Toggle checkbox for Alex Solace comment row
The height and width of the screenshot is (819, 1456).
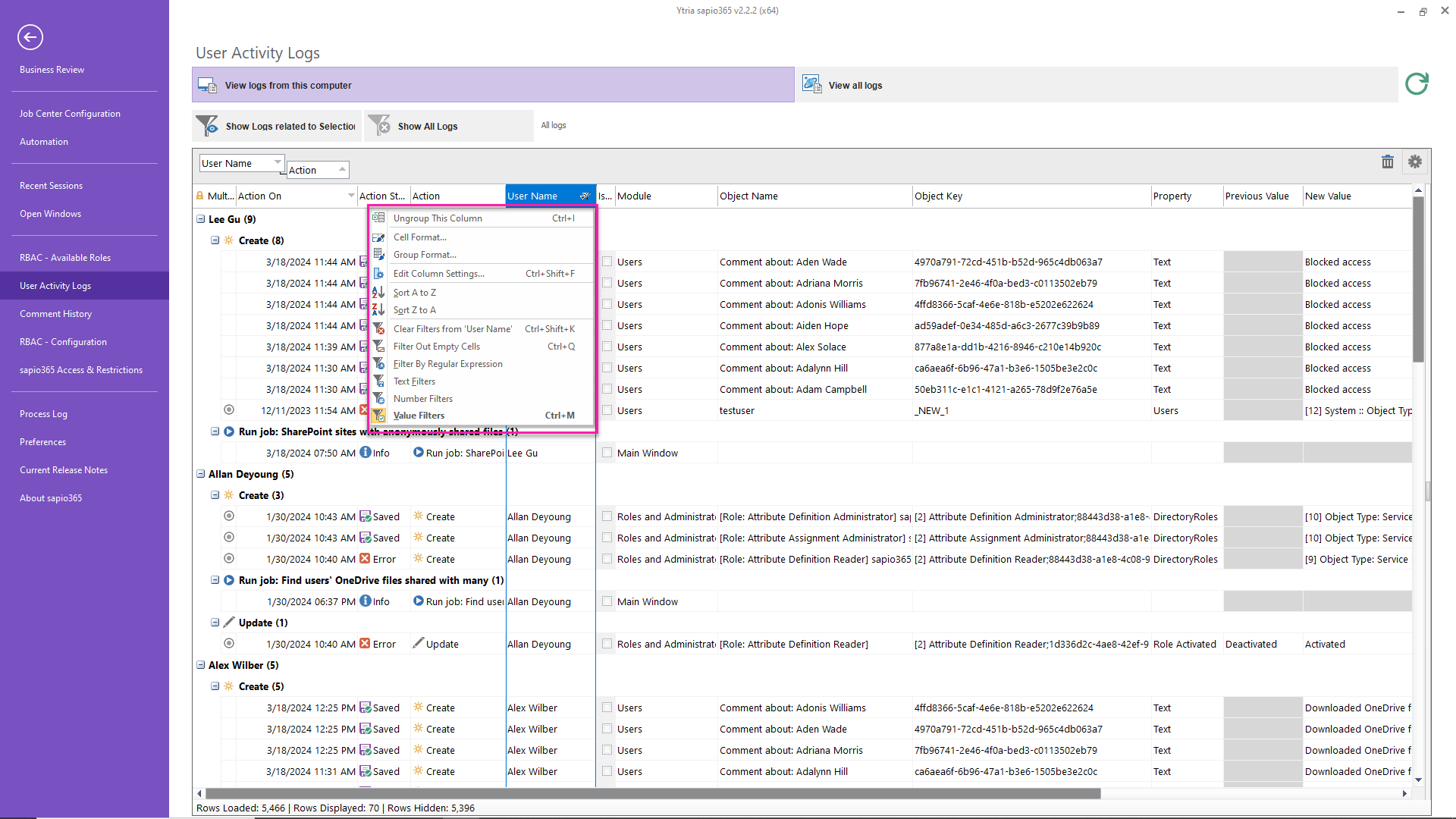coord(608,346)
